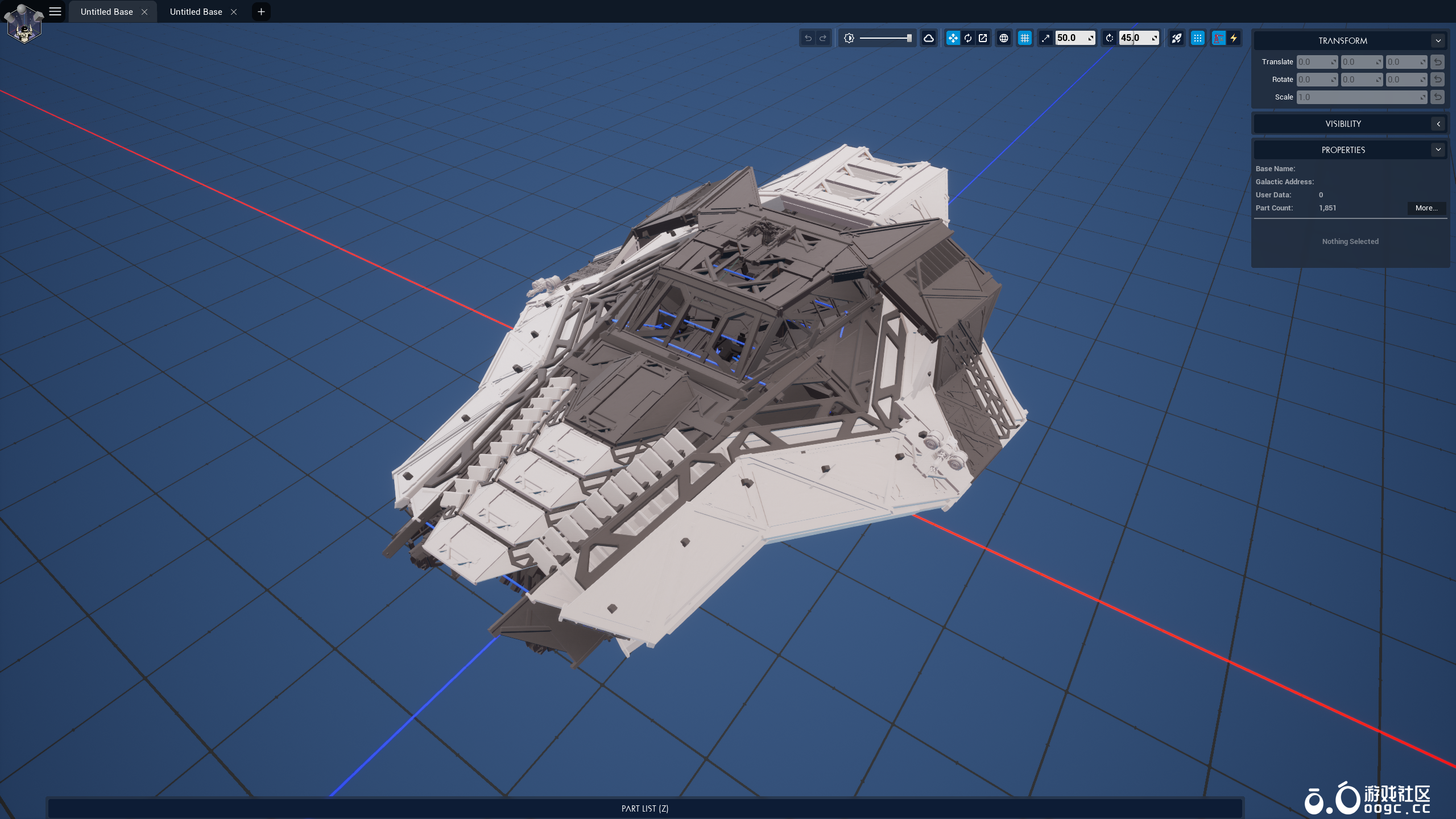Switch to the second Untitled Base tab
1456x819 pixels.
point(196,12)
